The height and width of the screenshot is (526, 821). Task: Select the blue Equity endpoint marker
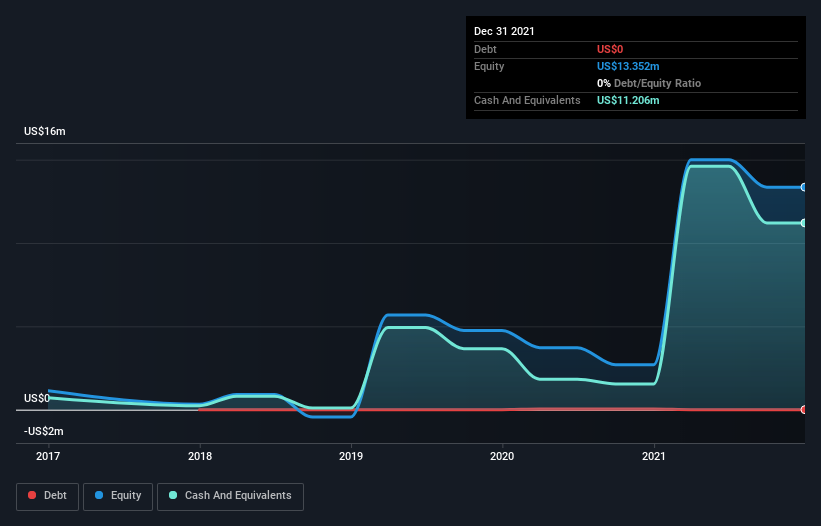click(804, 187)
